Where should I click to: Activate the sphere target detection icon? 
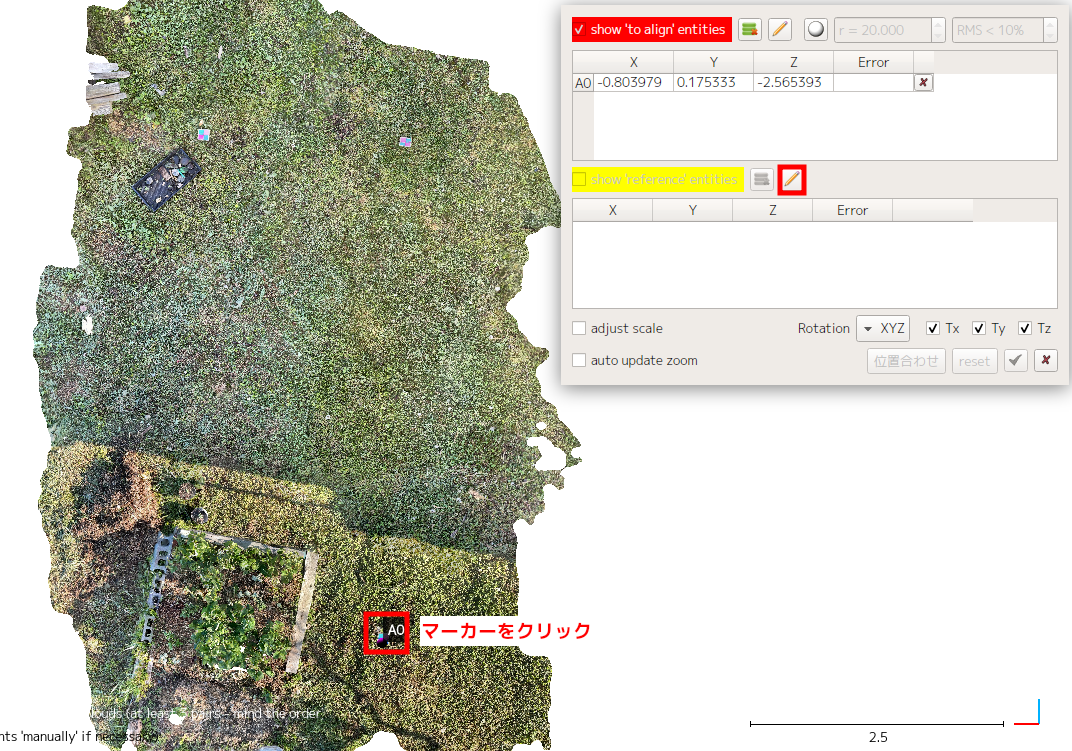pyautogui.click(x=815, y=29)
